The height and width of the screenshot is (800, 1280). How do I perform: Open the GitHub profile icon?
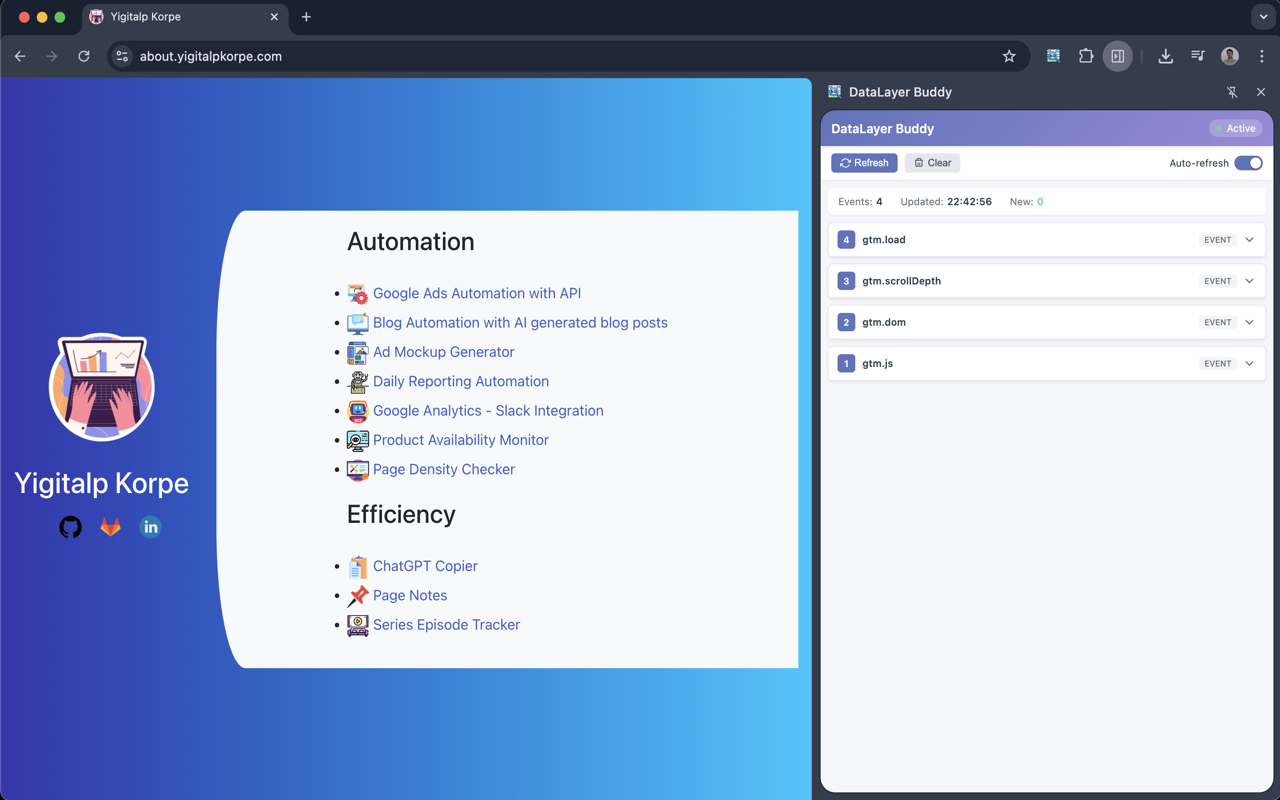point(70,527)
